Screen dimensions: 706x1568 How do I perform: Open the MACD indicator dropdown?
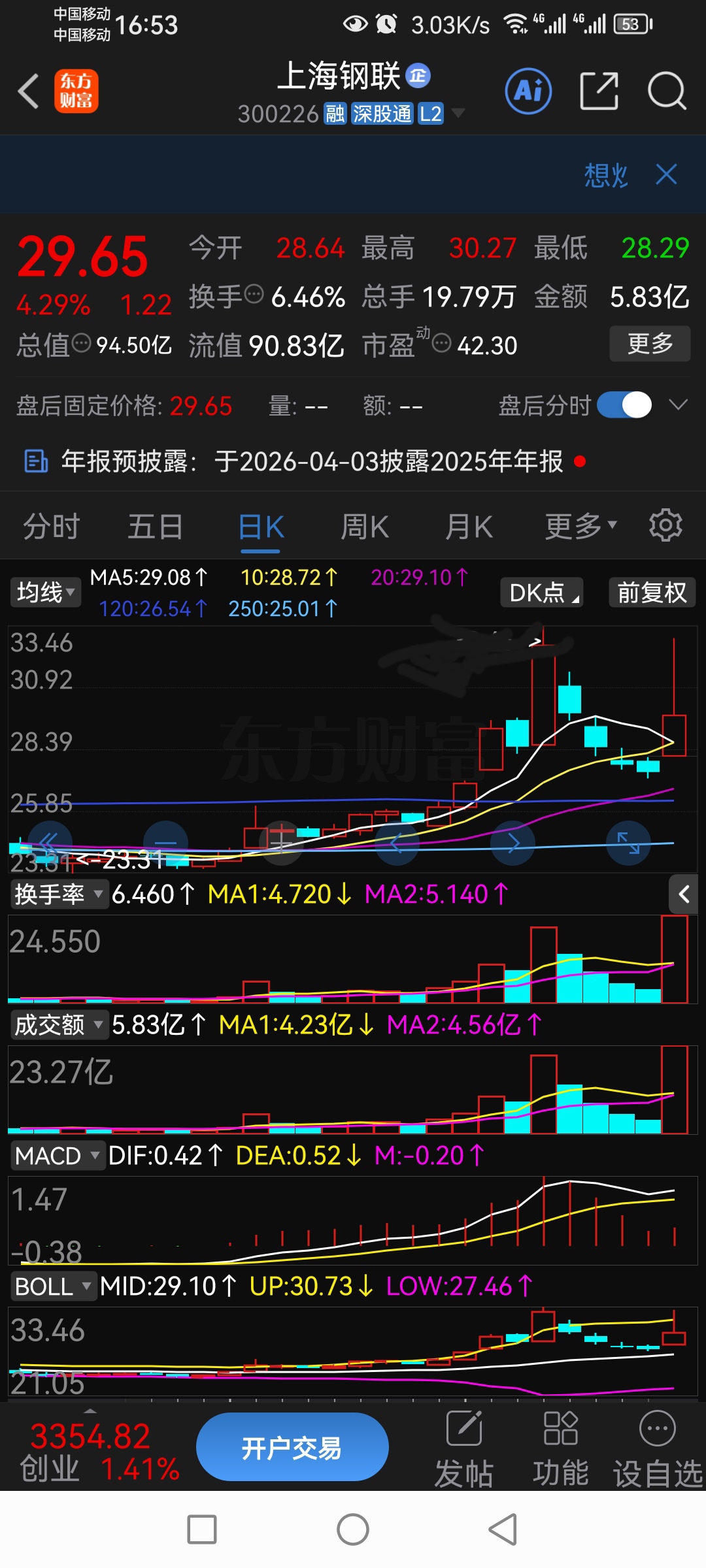(x=58, y=1155)
